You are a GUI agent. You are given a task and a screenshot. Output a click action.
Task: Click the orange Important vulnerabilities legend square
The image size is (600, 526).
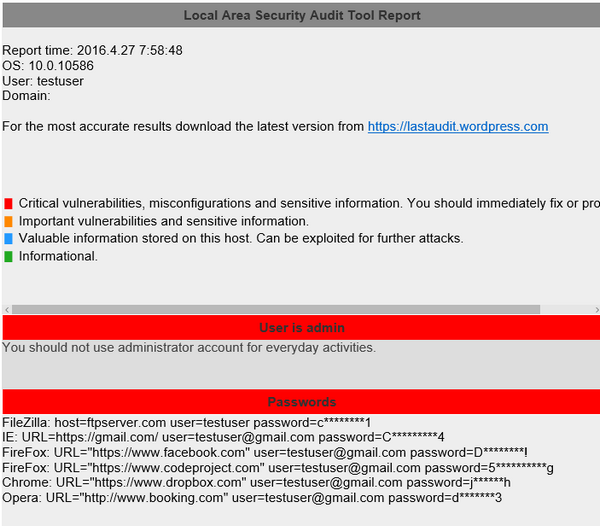[x=8, y=221]
